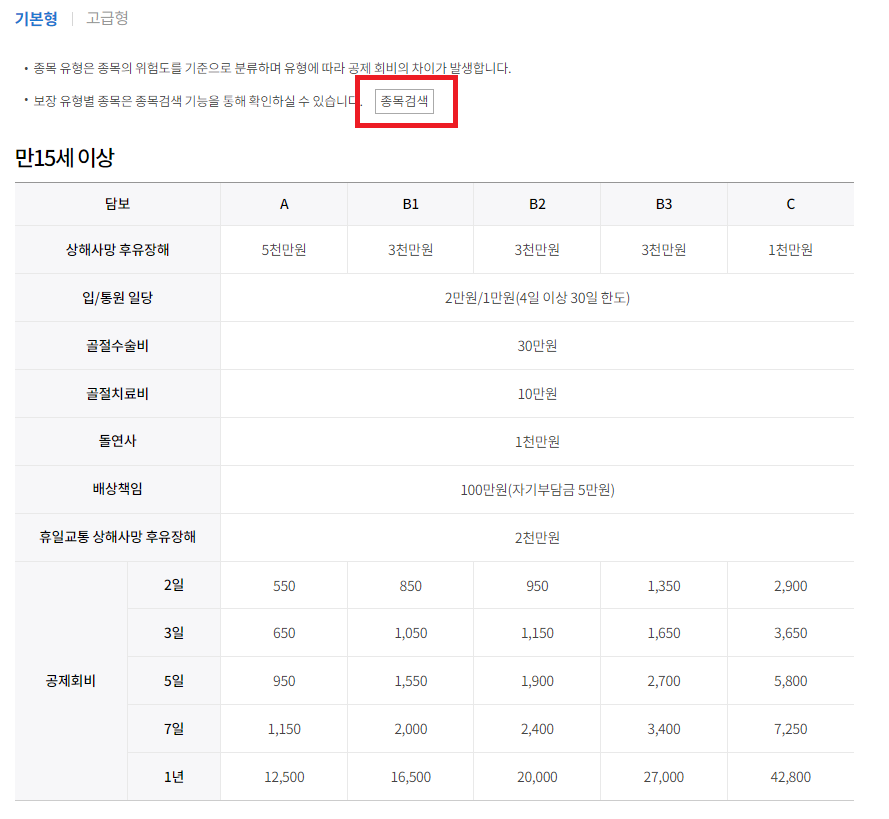Select column header B3
The width and height of the screenshot is (889, 819).
664,204
